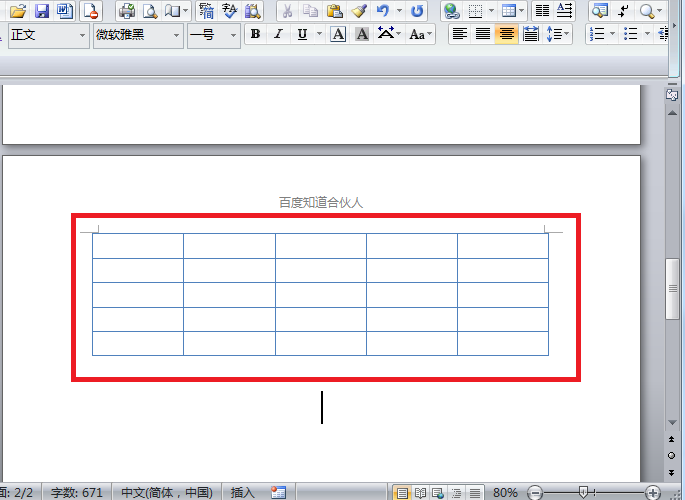Image resolution: width=685 pixels, height=500 pixels.
Task: Paste from clipboard
Action: coord(334,10)
